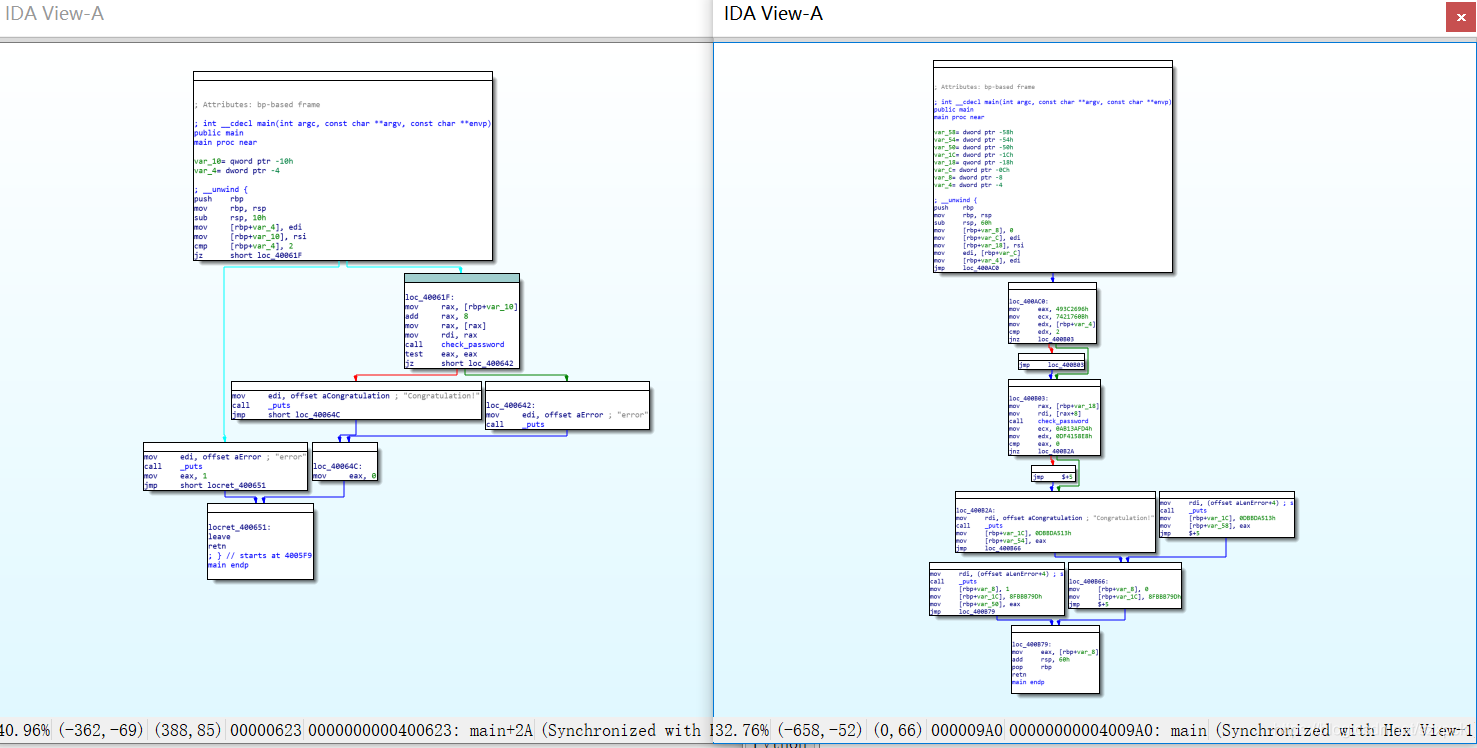Image resolution: width=1477 pixels, height=748 pixels.
Task: Close the right IDA View-A pane
Action: click(1460, 16)
